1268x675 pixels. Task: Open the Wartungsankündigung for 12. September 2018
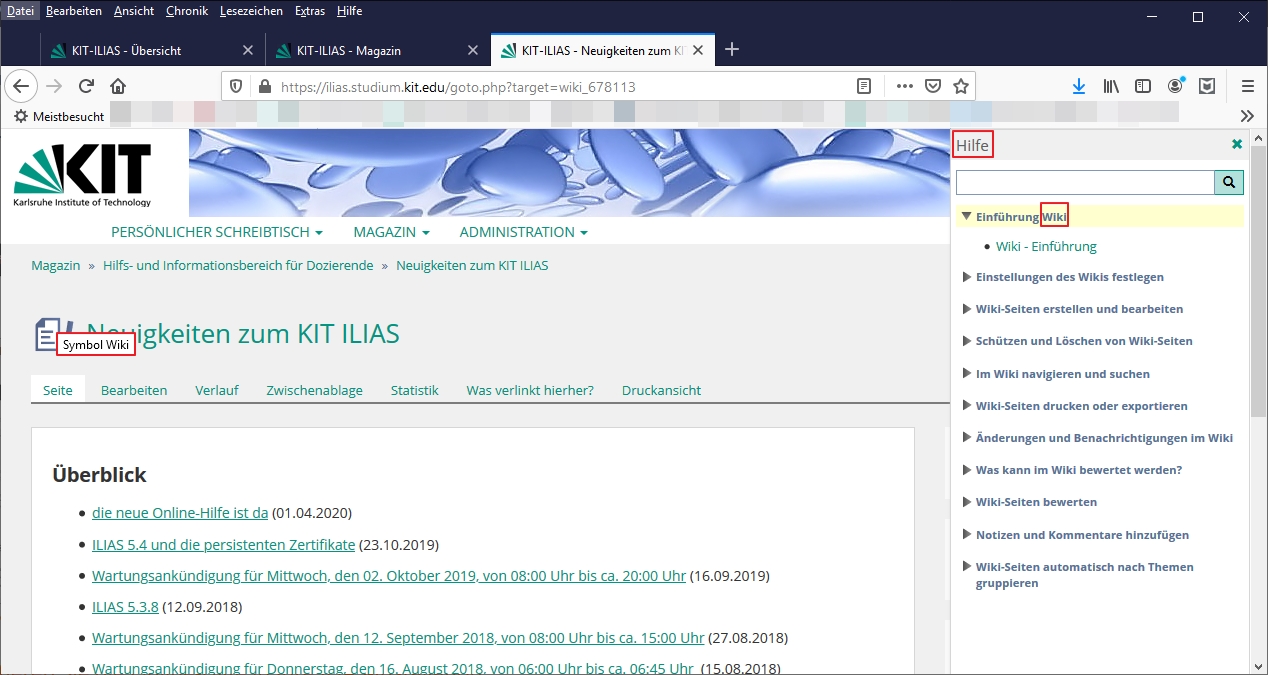tap(398, 638)
